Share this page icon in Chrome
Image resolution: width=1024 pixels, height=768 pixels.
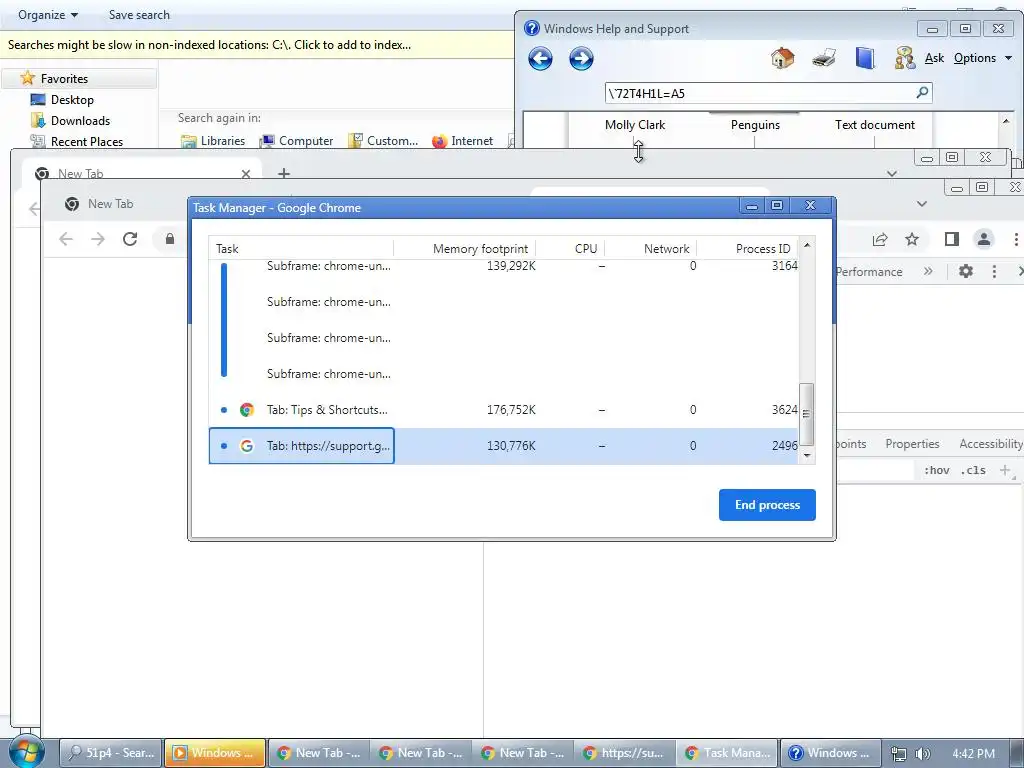click(x=880, y=239)
